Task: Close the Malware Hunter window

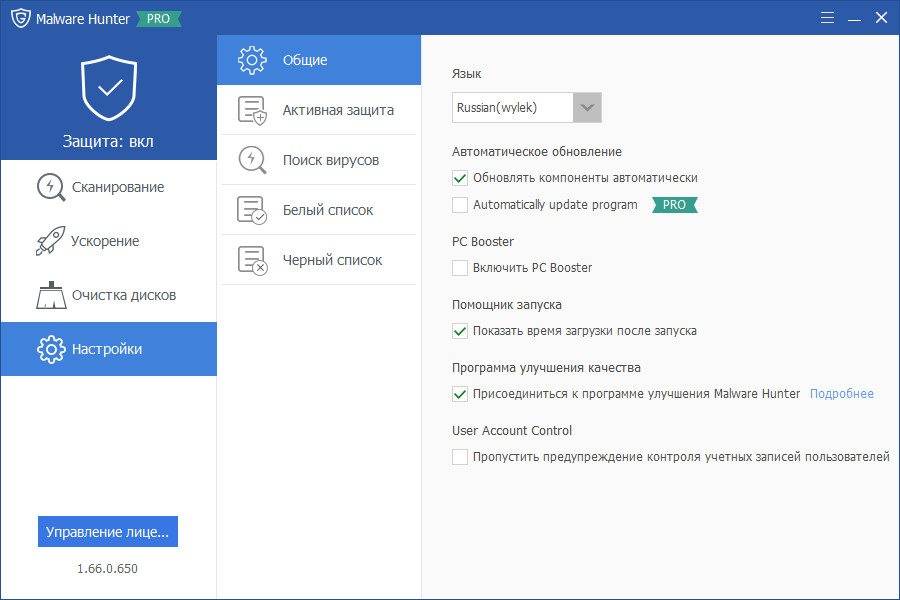Action: pos(882,18)
